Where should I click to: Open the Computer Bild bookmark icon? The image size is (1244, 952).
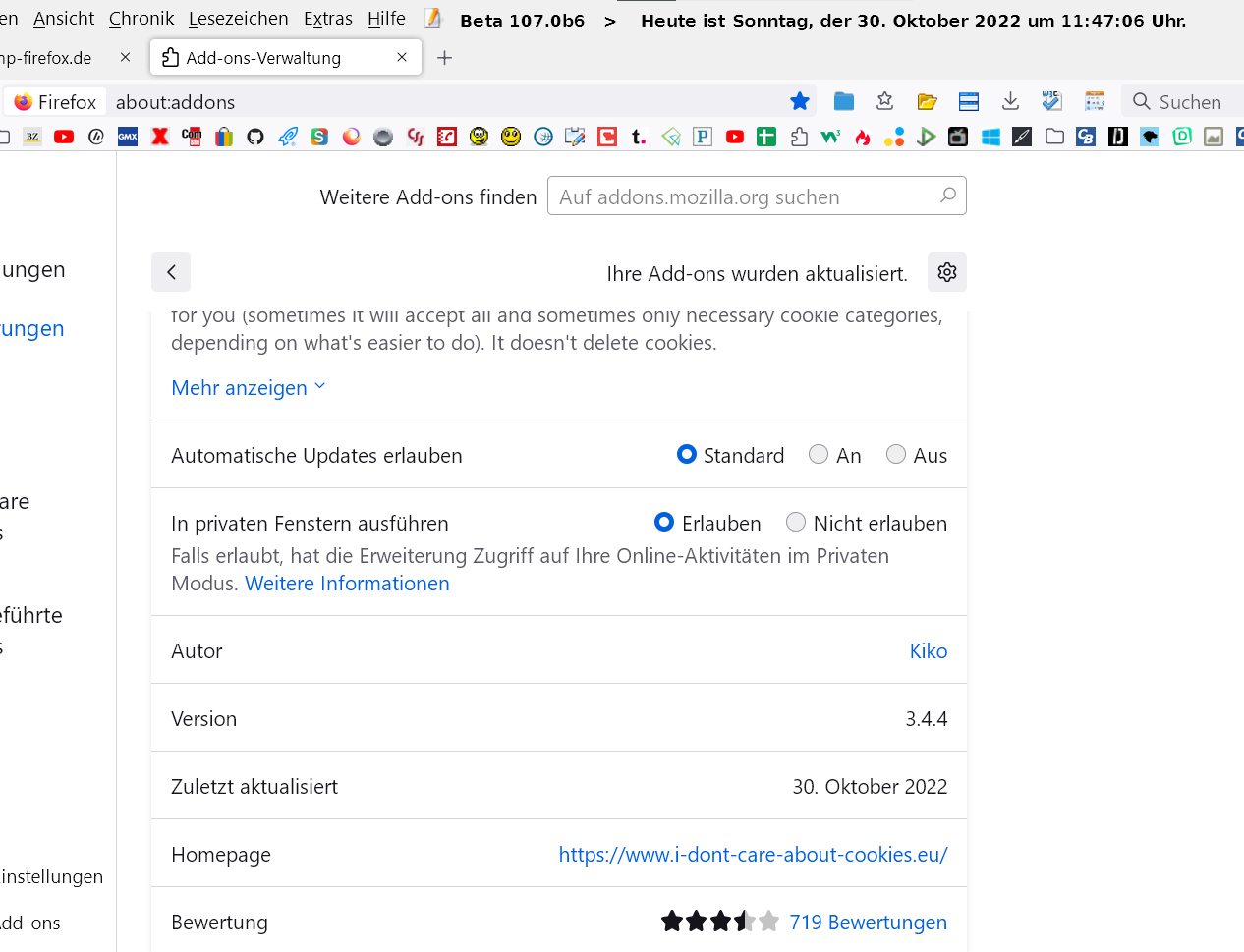[192, 137]
